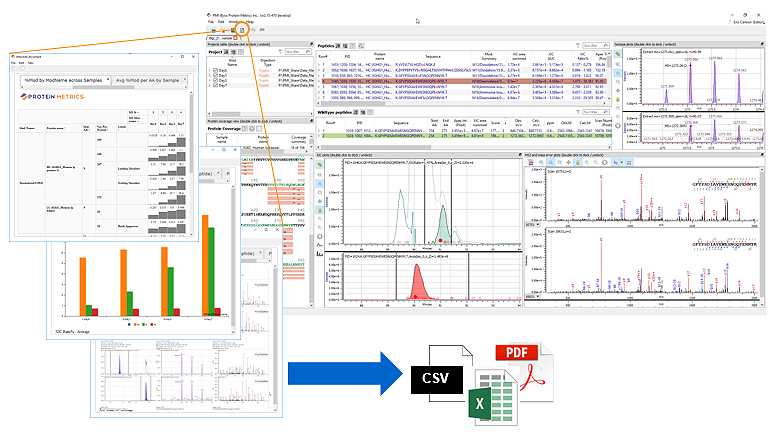Screen dimensions: 774x432
Task: Click the circle reset icon in XIC plots toolbar
Action: tap(320, 236)
